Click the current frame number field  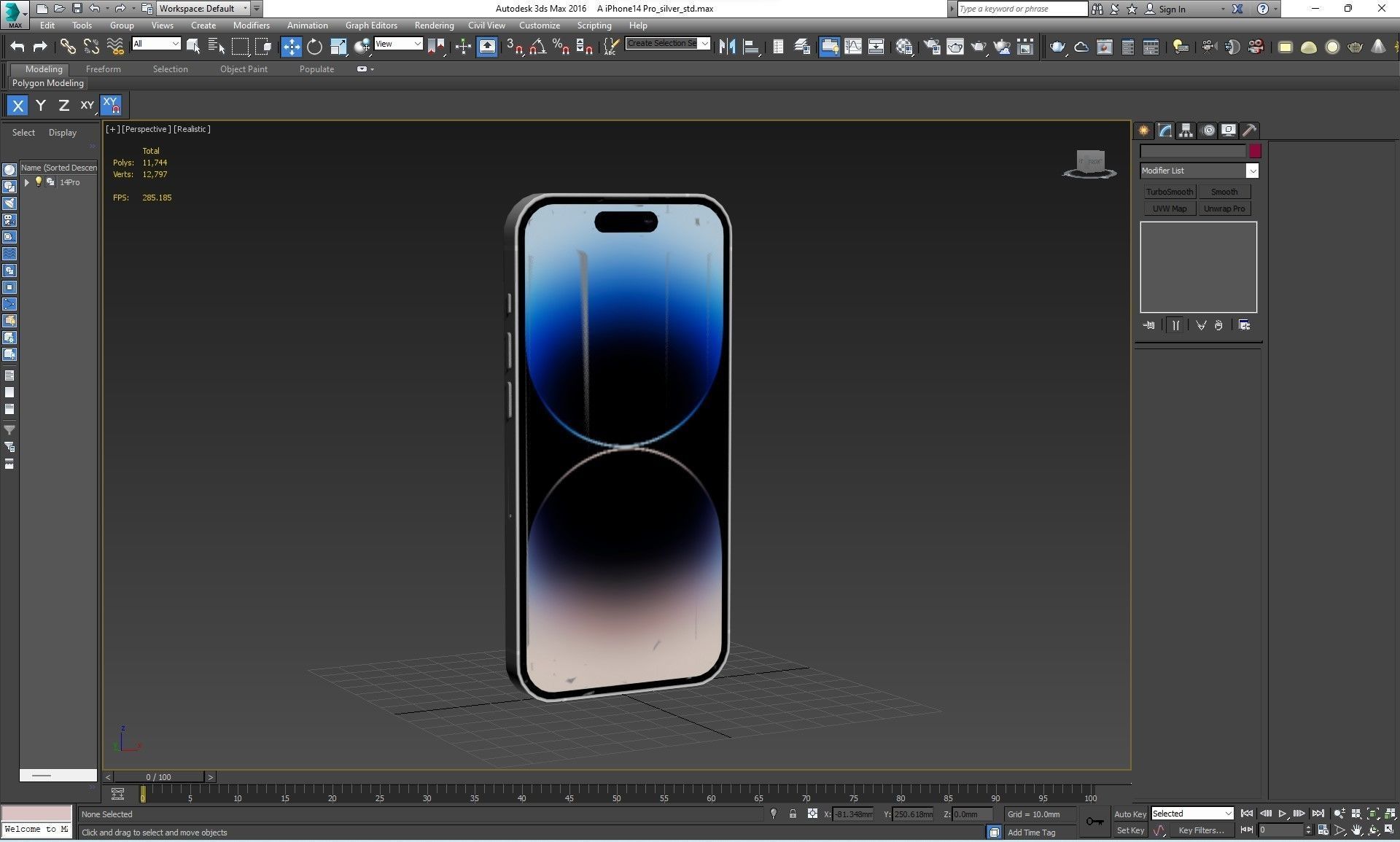coord(1281,830)
